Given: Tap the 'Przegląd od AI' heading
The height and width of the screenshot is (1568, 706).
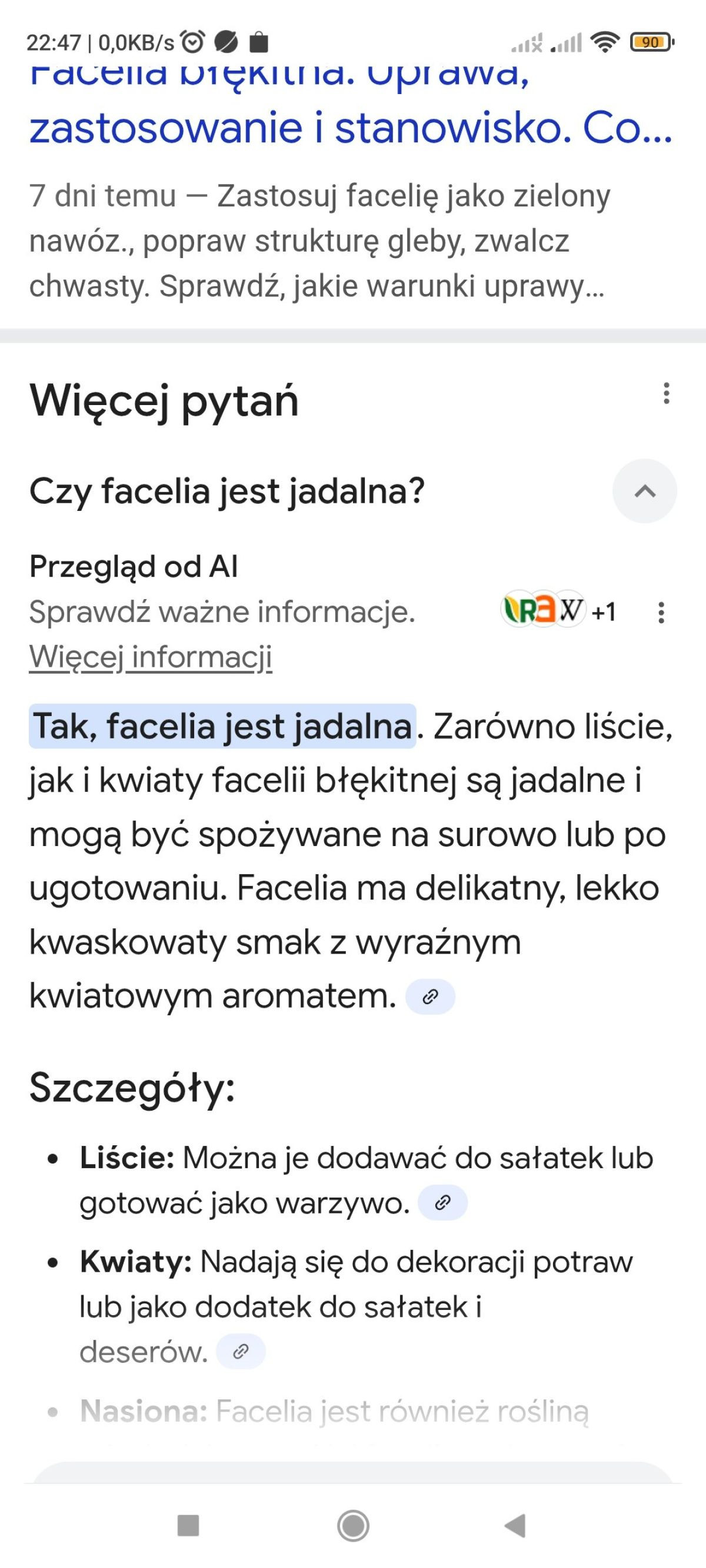Looking at the screenshot, I should click(x=134, y=566).
